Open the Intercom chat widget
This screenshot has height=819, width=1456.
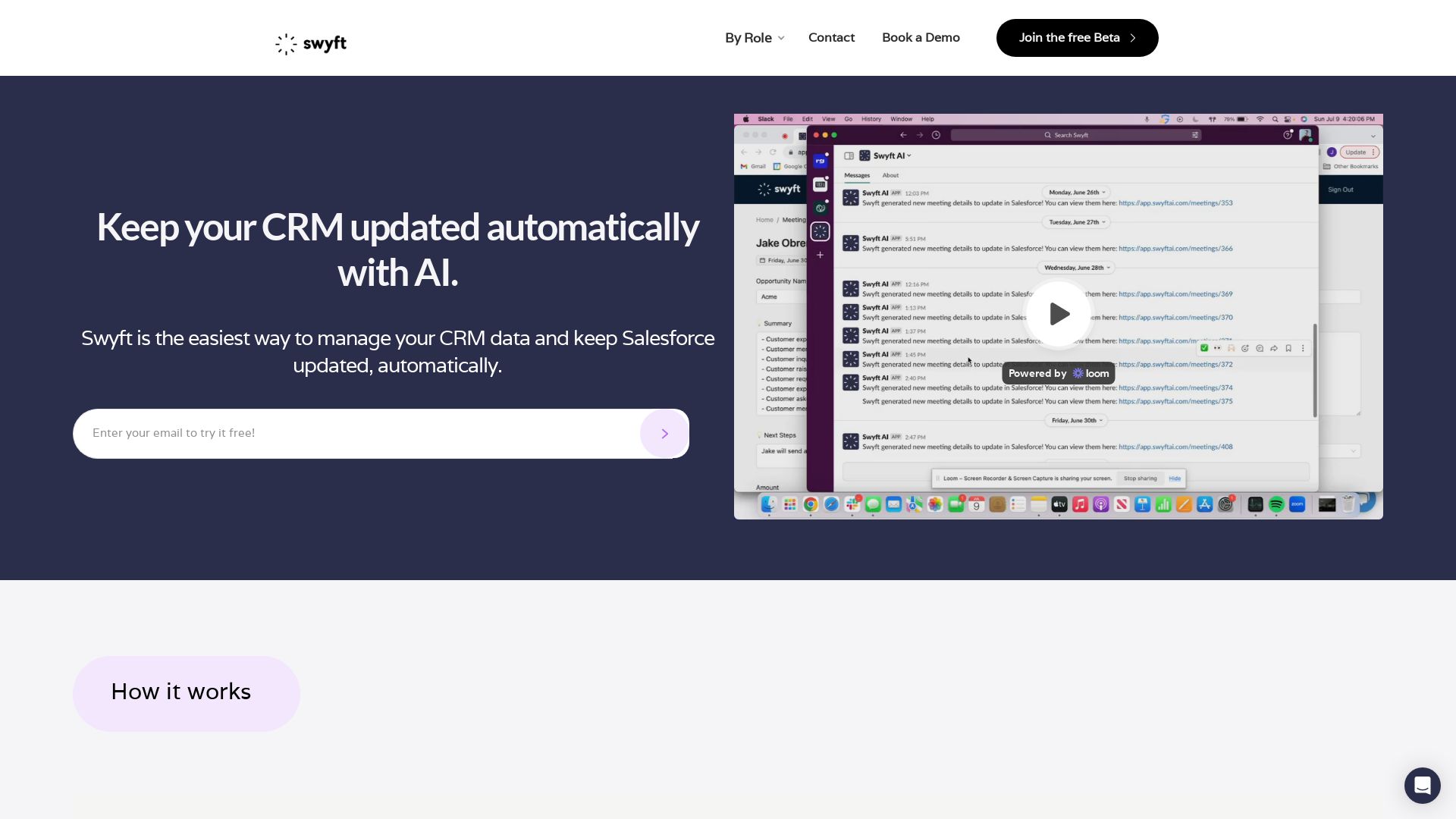click(1423, 786)
